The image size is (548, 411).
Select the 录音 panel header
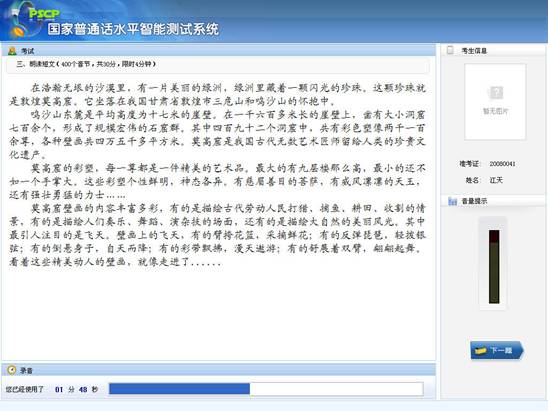tap(218, 370)
